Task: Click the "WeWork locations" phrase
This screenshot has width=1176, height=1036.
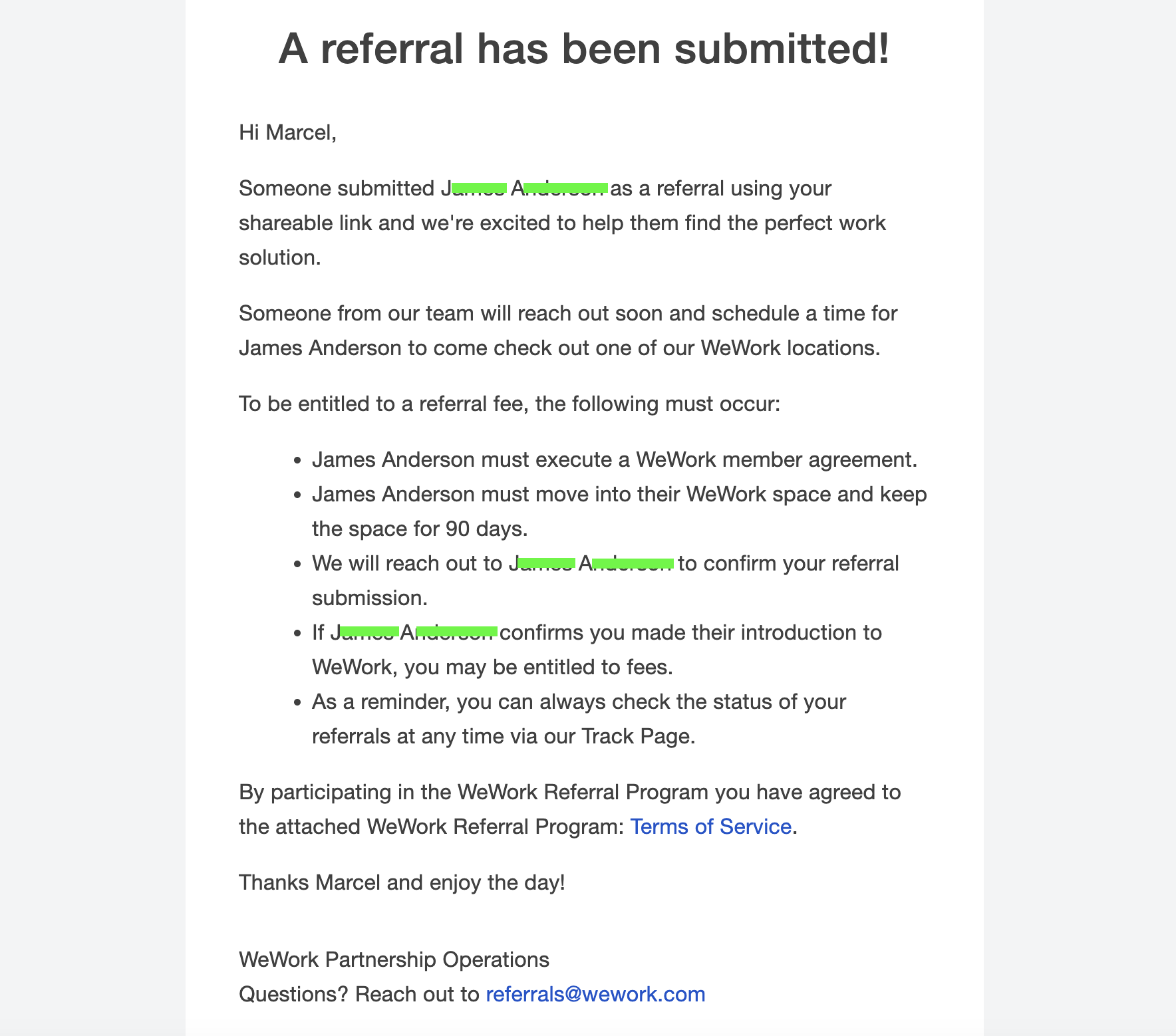Action: 790,348
